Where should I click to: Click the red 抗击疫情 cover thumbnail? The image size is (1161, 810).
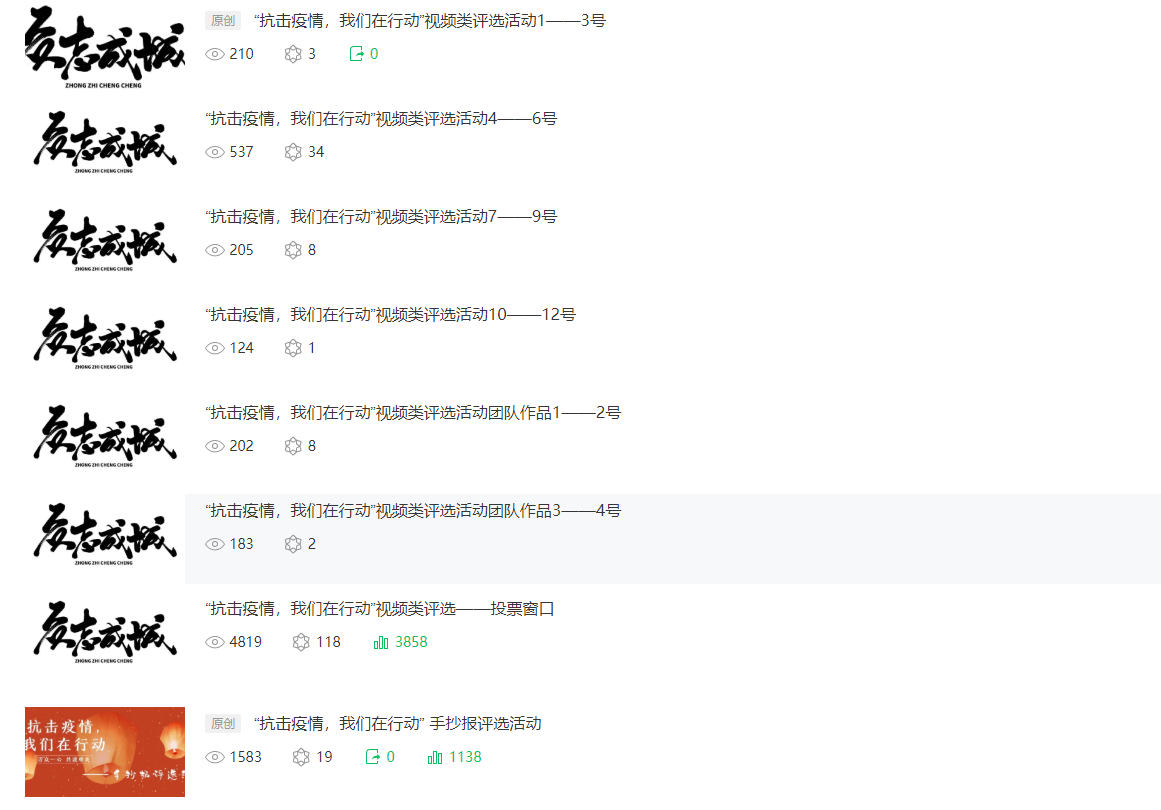pyautogui.click(x=105, y=752)
